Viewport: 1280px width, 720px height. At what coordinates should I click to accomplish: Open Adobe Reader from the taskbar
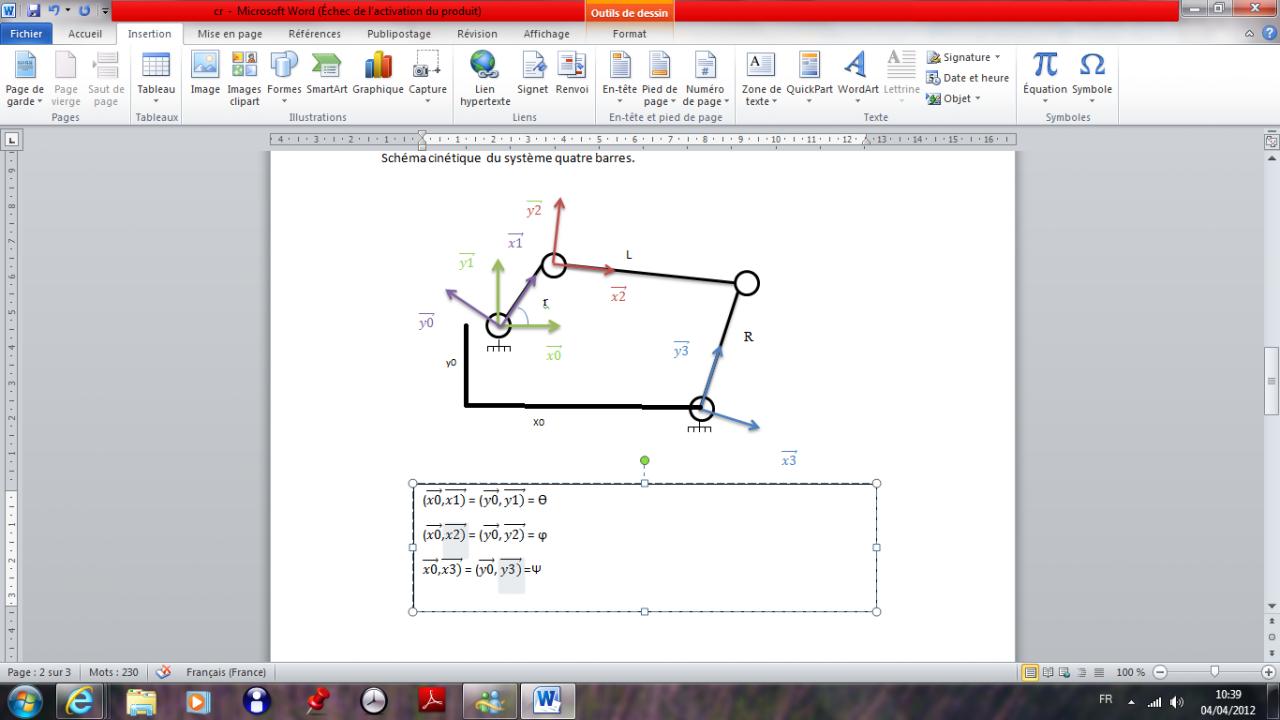(x=432, y=701)
